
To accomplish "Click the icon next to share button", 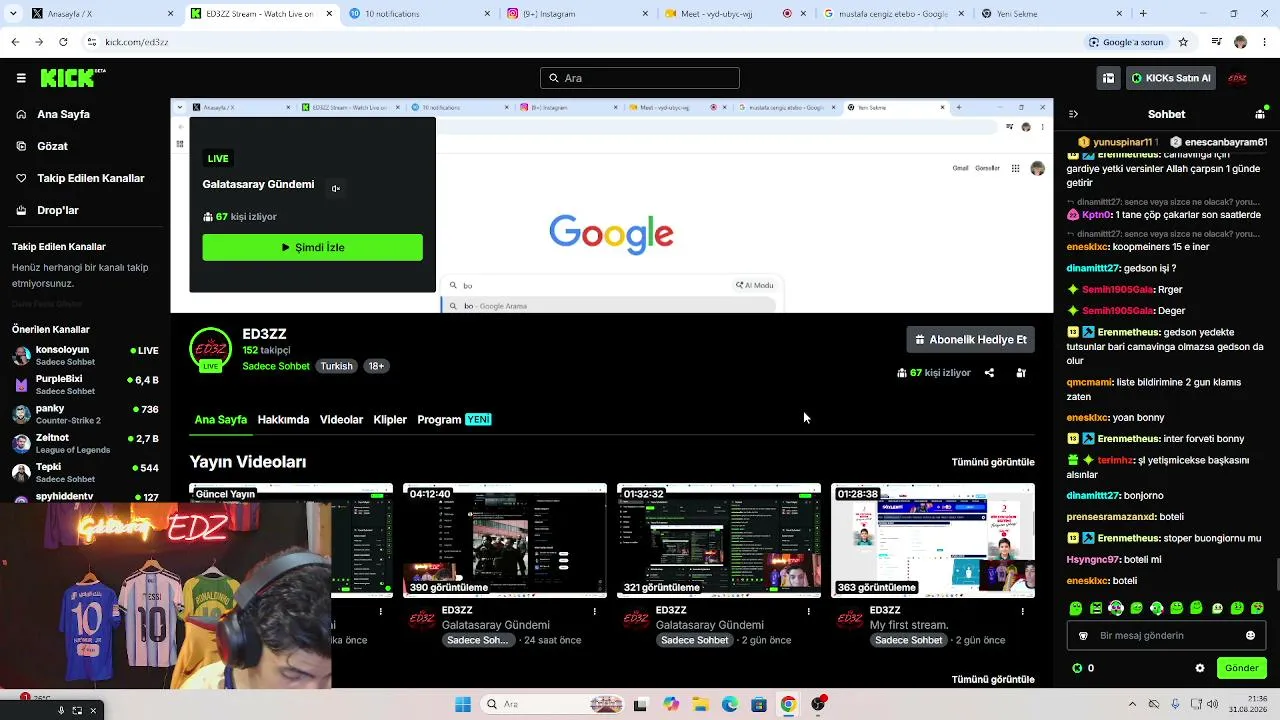I will 1021,373.
